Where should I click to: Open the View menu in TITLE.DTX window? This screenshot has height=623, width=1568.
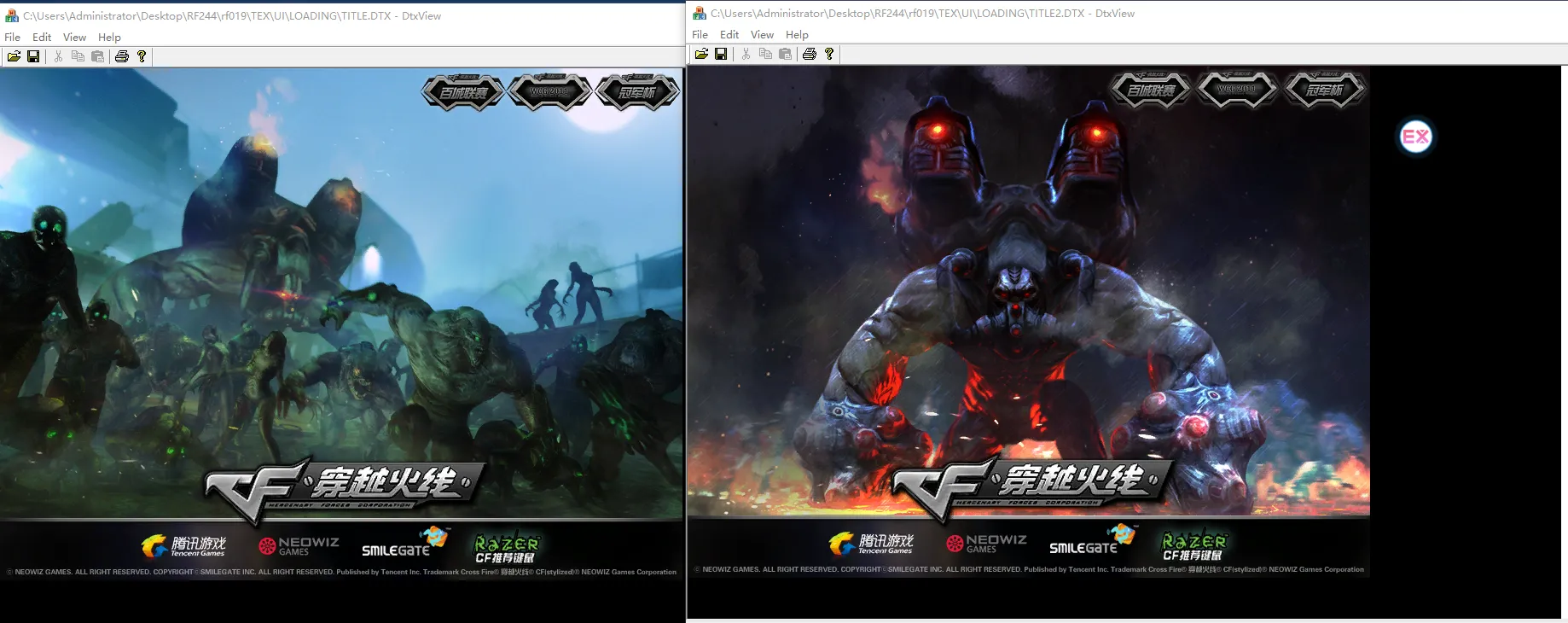75,38
